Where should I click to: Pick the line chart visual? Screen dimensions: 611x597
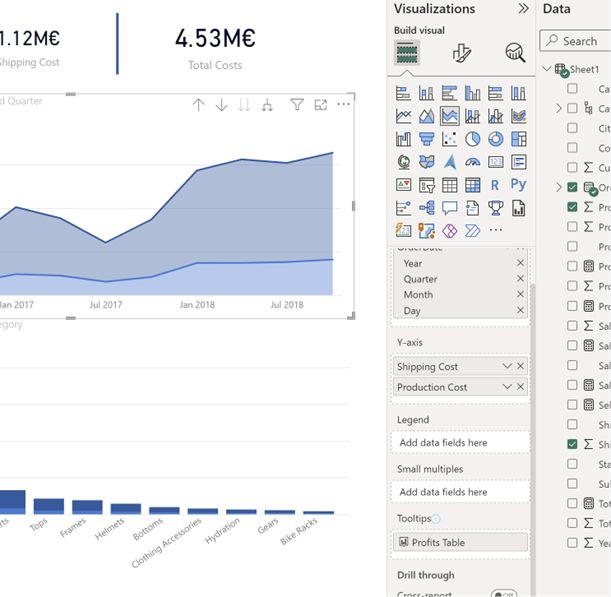[403, 116]
